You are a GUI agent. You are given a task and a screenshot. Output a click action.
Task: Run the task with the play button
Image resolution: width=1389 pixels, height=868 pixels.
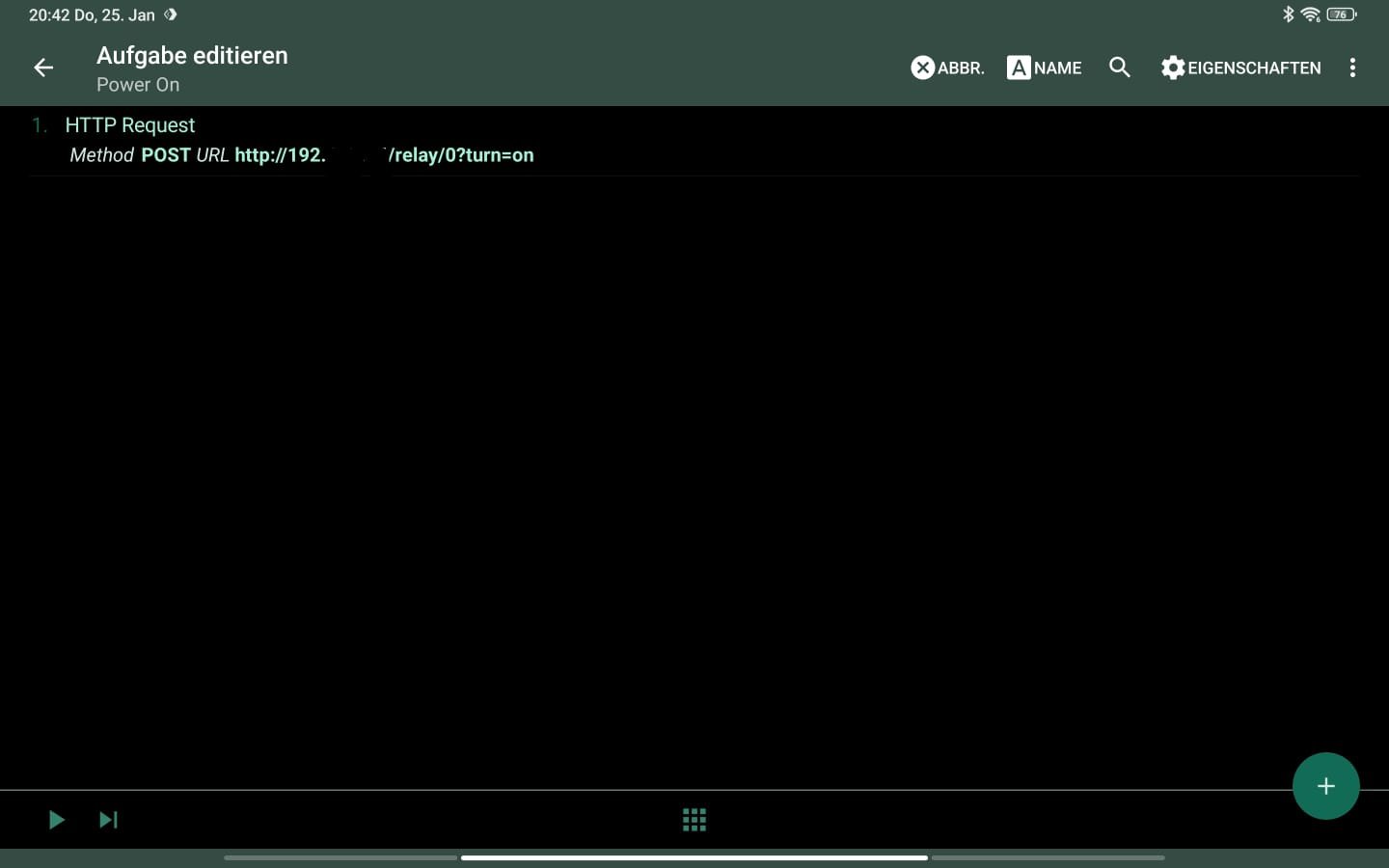[56, 820]
